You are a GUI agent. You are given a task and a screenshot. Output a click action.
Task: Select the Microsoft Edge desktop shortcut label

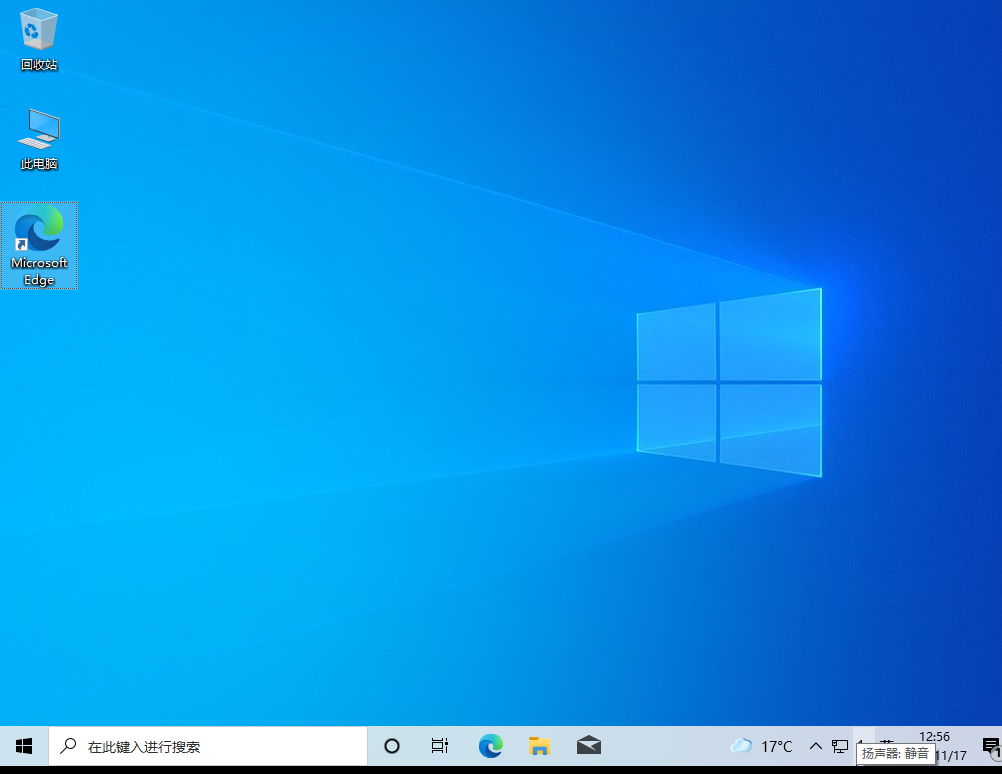(x=39, y=270)
